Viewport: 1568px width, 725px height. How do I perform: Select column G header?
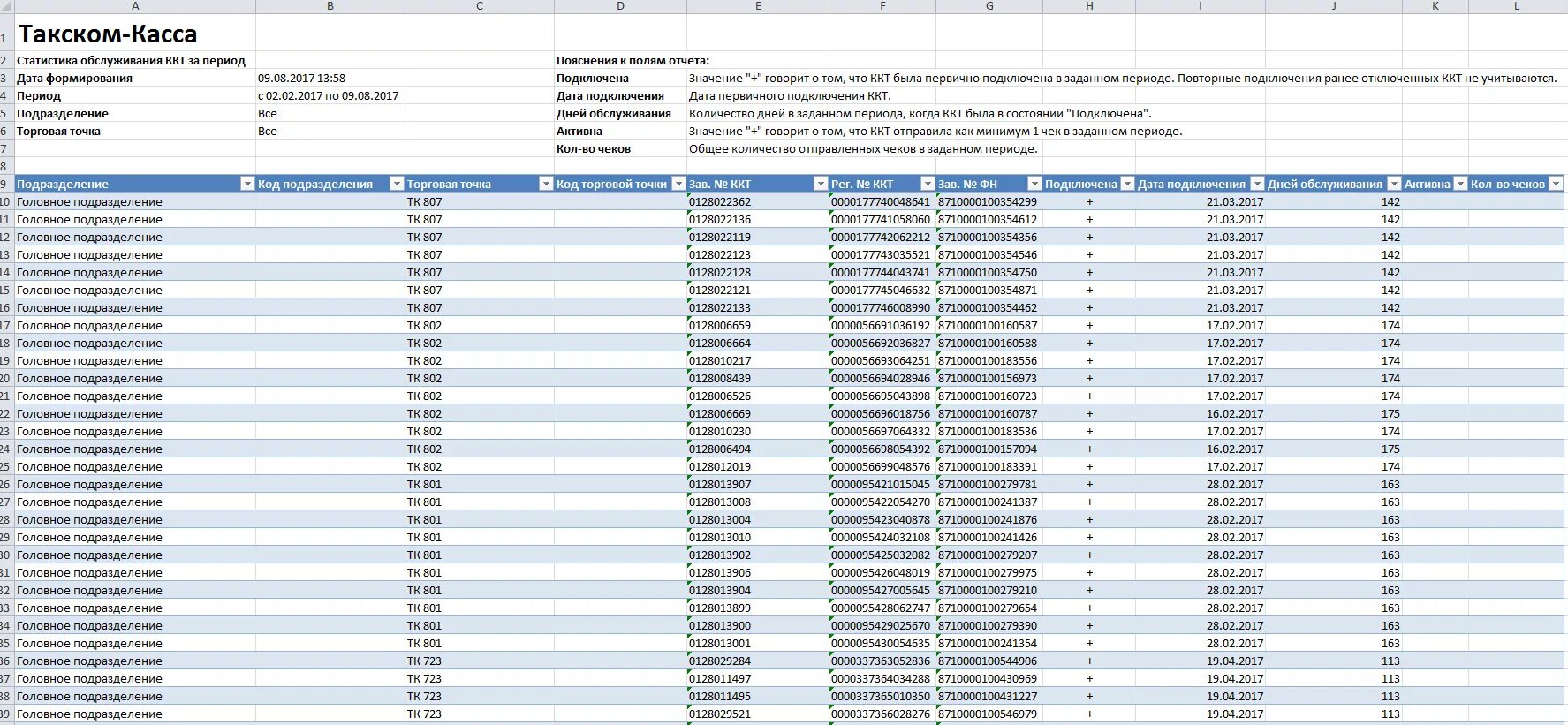point(989,6)
